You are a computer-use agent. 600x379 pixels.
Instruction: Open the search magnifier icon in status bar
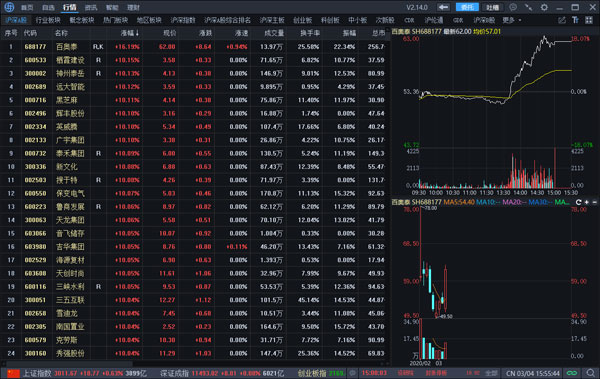(x=590, y=373)
